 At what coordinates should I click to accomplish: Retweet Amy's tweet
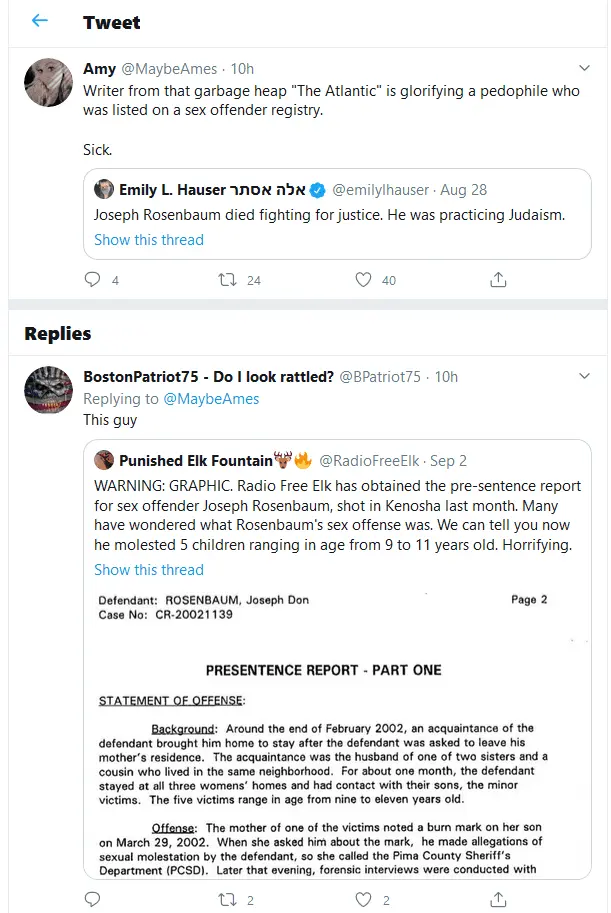[x=227, y=280]
